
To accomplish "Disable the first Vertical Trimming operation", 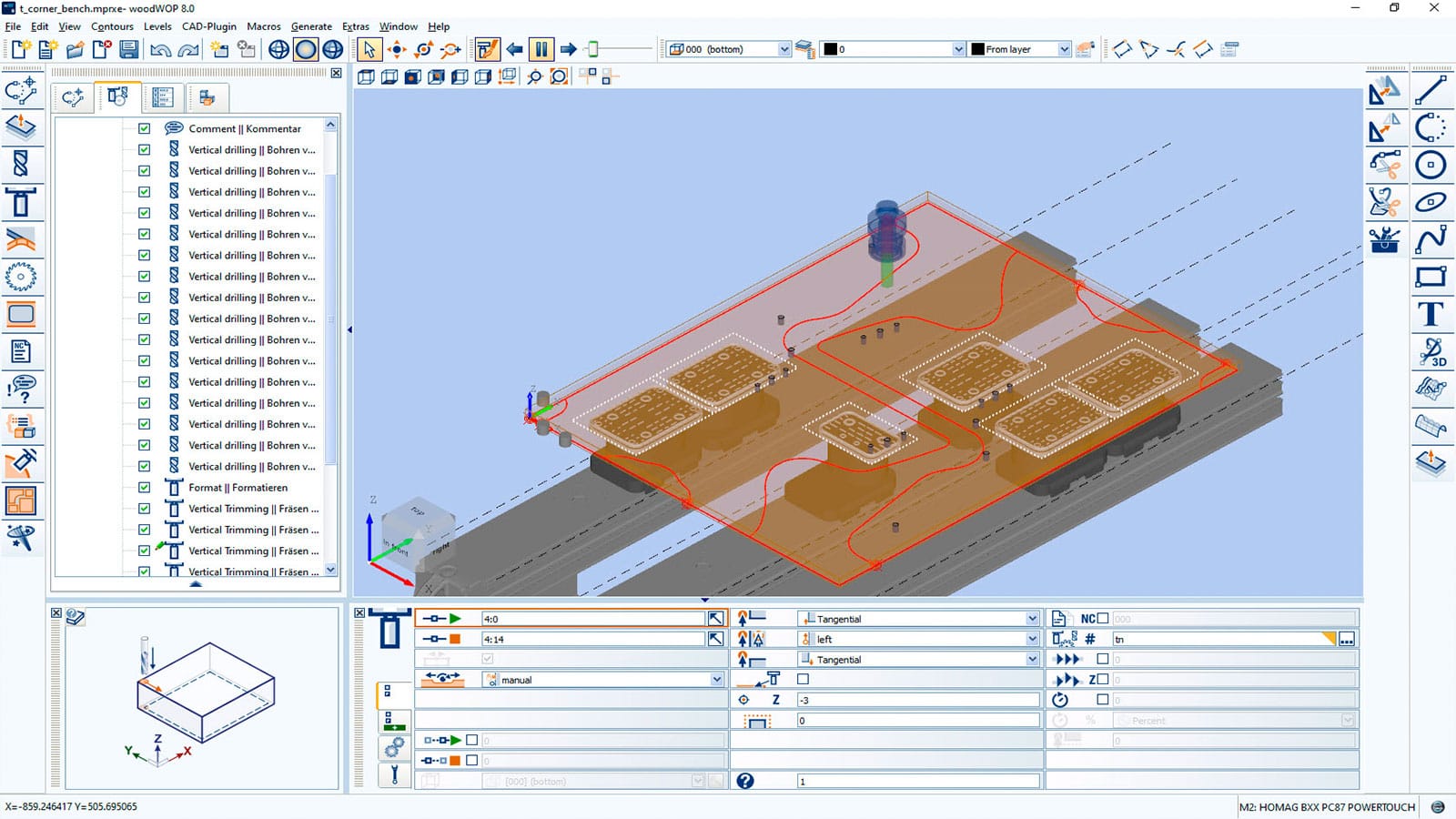I will pyautogui.click(x=144, y=508).
